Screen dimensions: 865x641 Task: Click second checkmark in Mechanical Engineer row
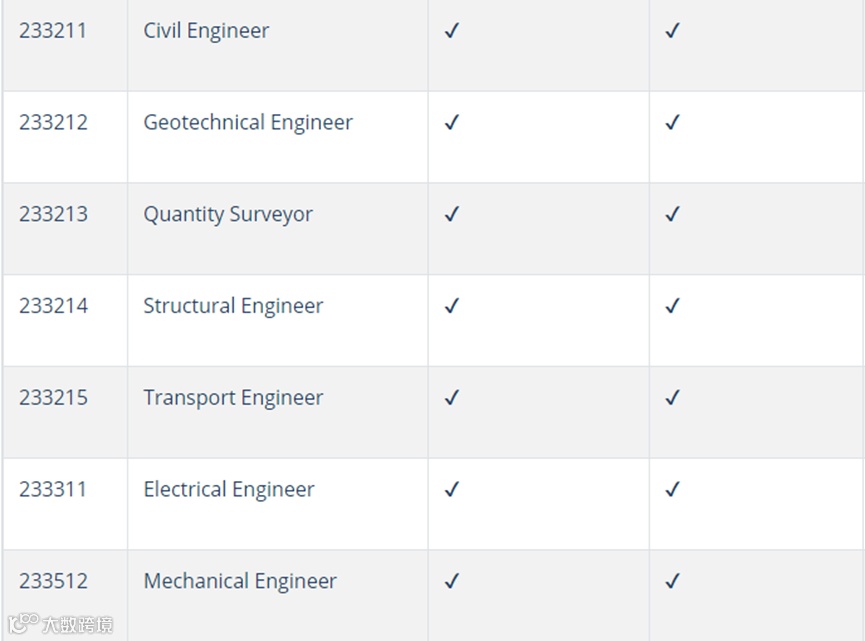pyautogui.click(x=672, y=580)
